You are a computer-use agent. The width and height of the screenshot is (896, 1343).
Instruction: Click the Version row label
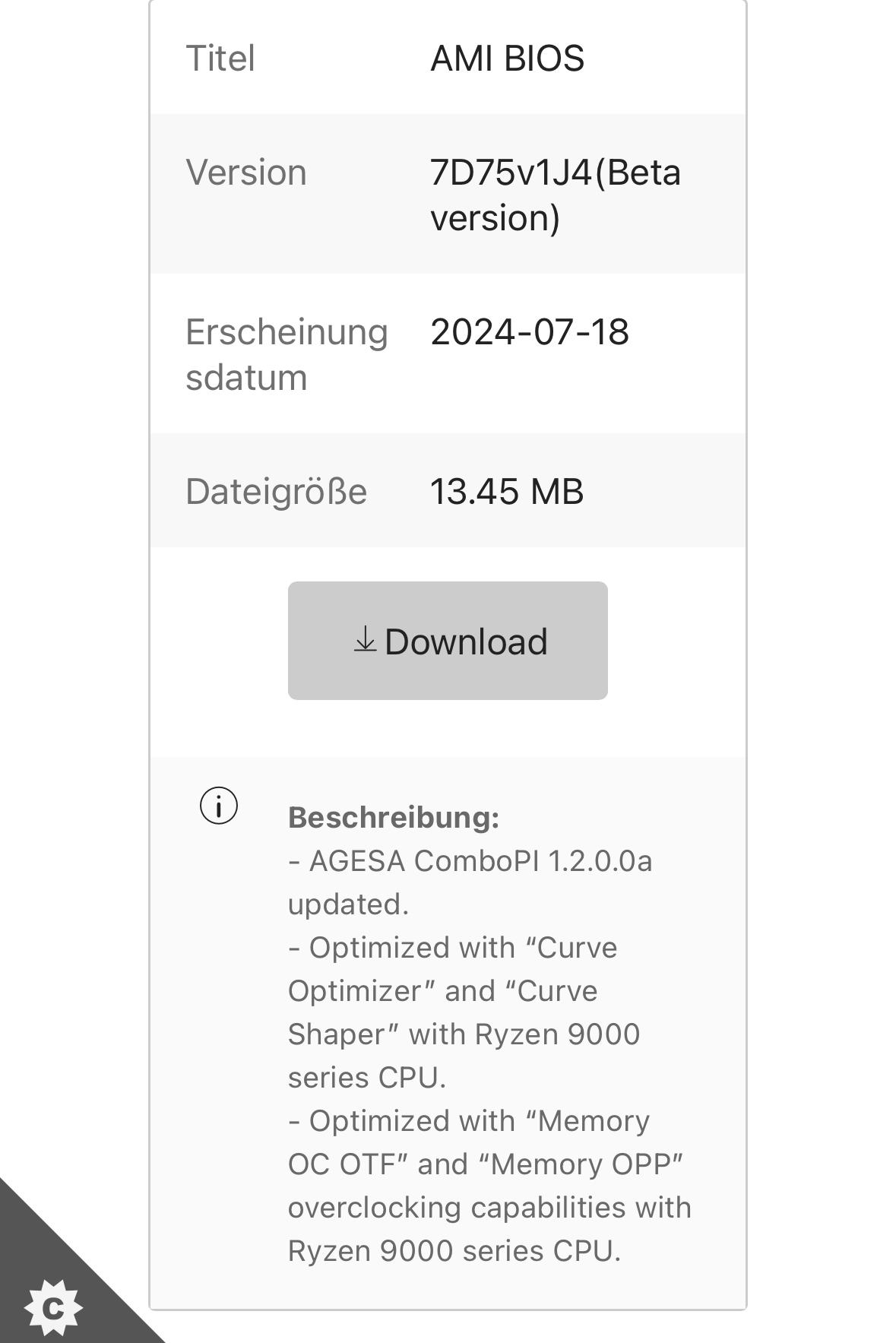pyautogui.click(x=246, y=173)
